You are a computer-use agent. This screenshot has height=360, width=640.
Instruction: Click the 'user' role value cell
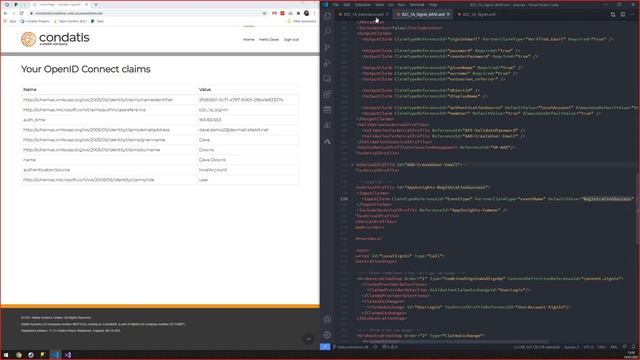[x=247, y=180]
